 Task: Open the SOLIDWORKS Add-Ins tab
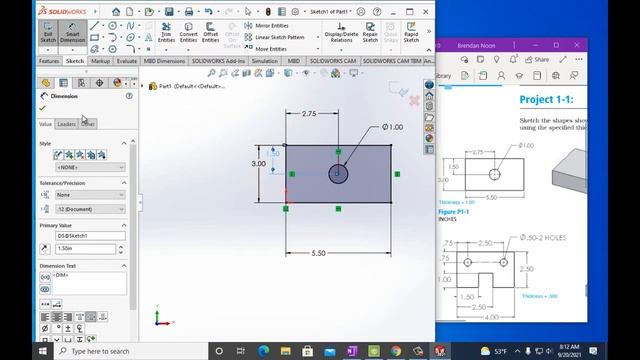(218, 61)
